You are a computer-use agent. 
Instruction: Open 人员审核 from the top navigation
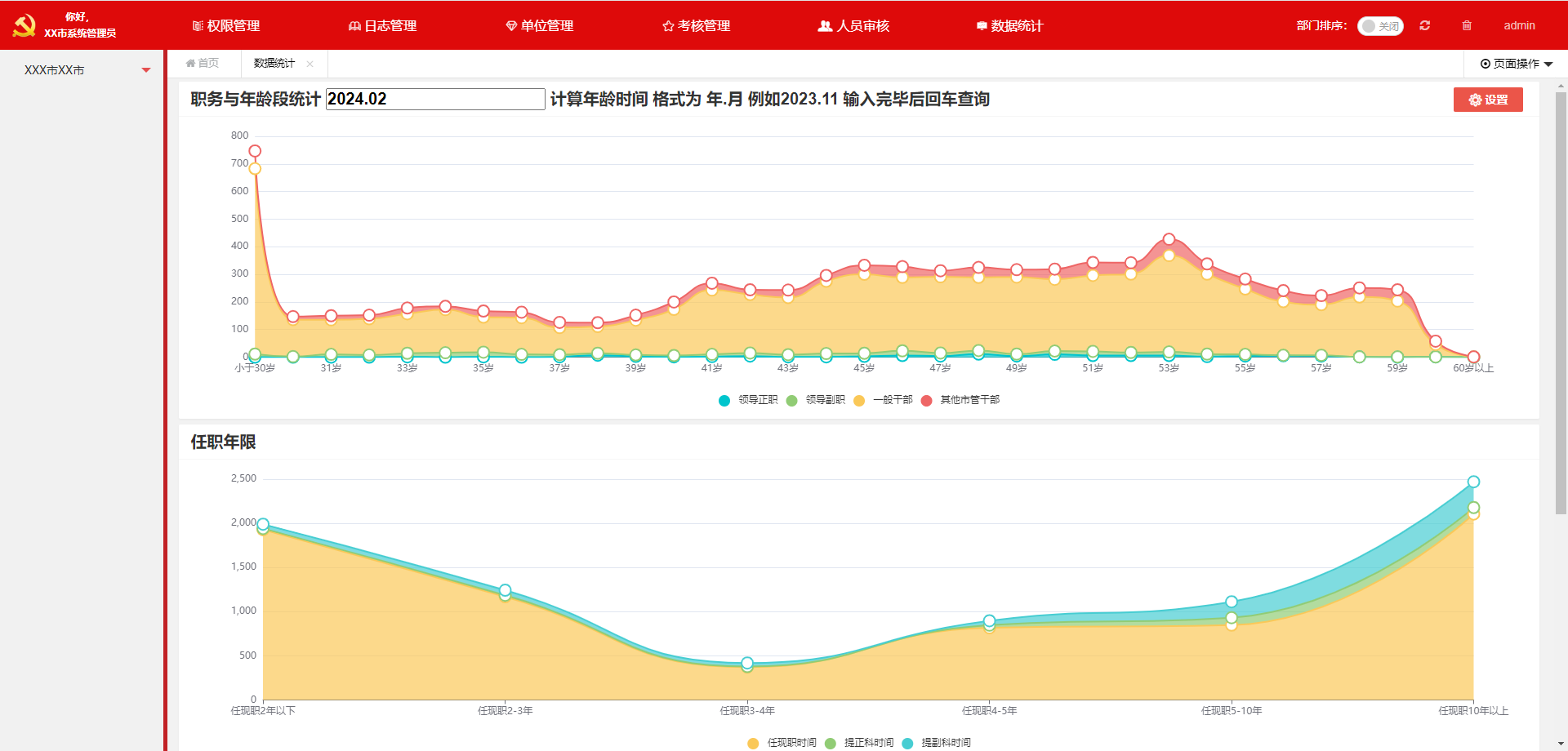click(x=853, y=26)
